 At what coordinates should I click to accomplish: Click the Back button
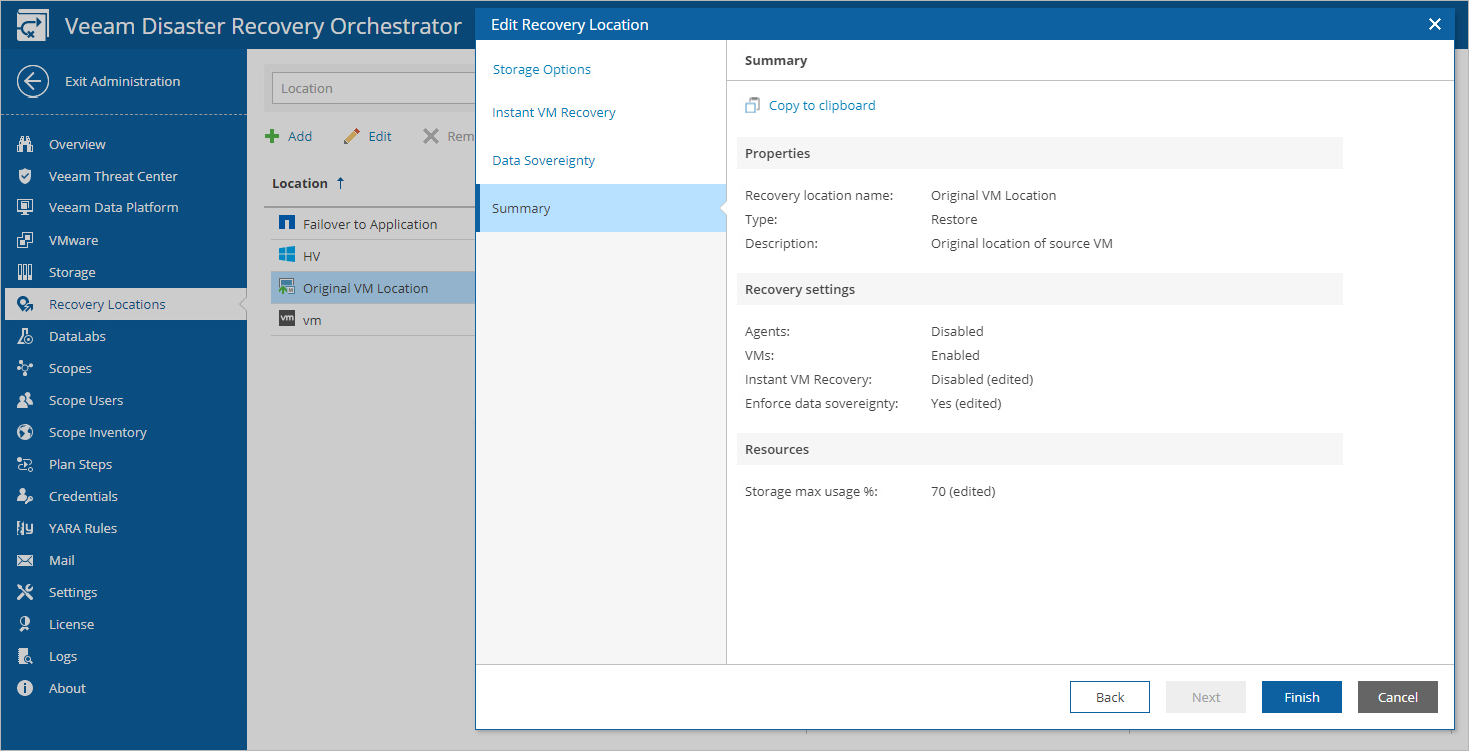(1110, 697)
